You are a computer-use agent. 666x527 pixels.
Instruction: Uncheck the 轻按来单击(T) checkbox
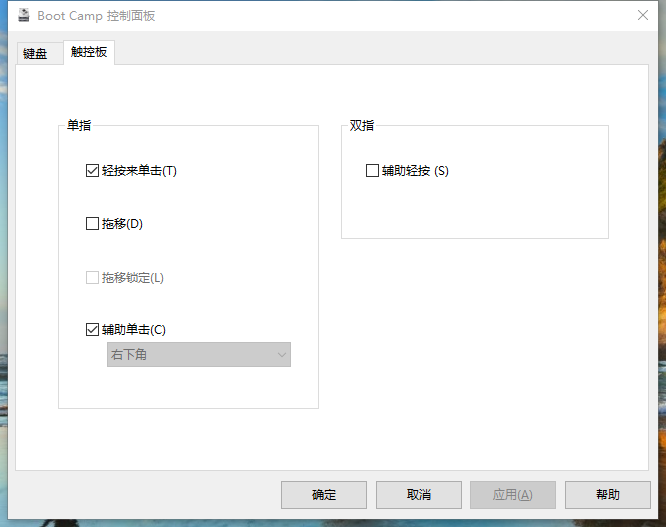92,171
